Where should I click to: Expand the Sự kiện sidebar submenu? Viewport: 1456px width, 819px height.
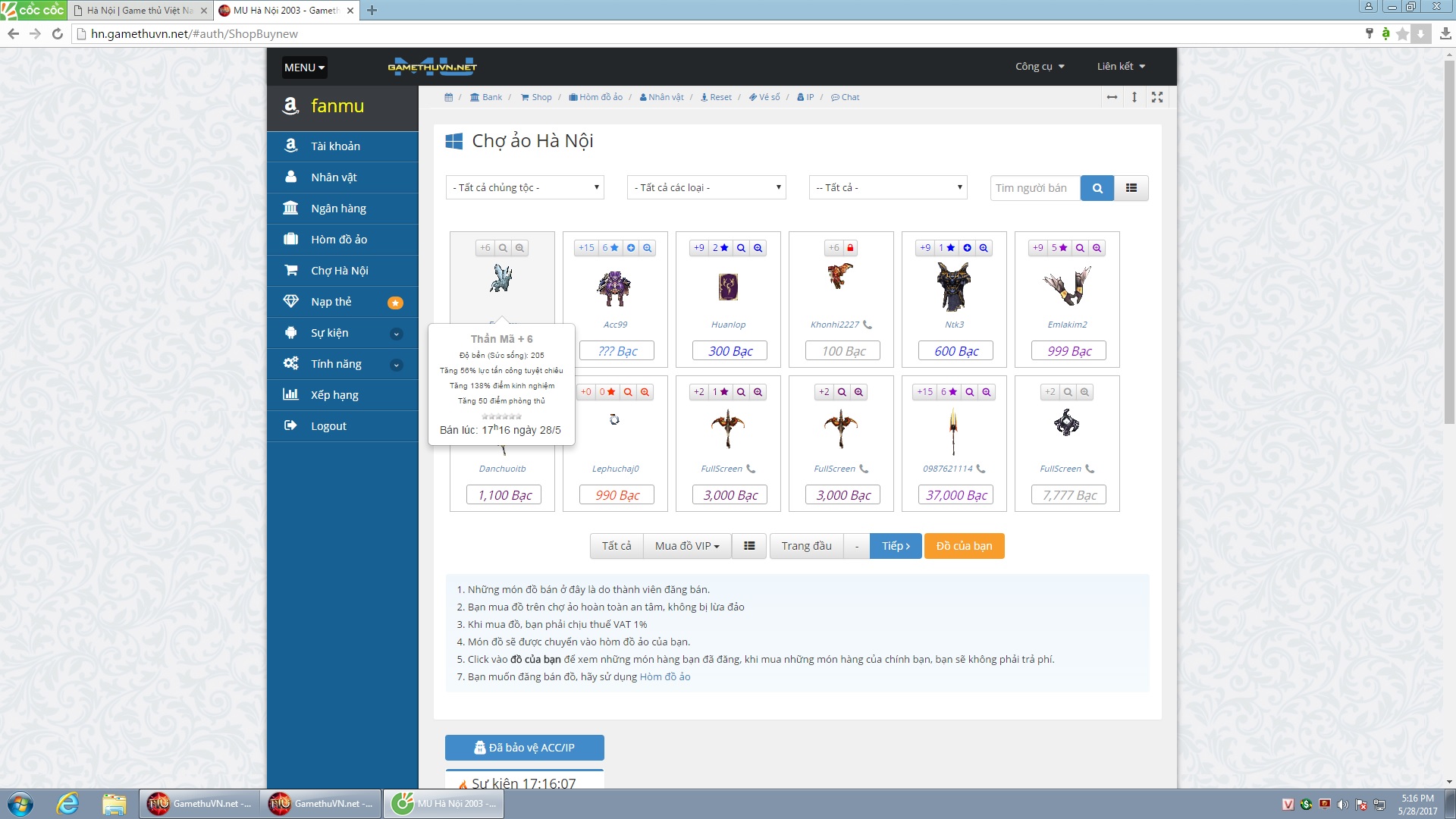pyautogui.click(x=396, y=334)
